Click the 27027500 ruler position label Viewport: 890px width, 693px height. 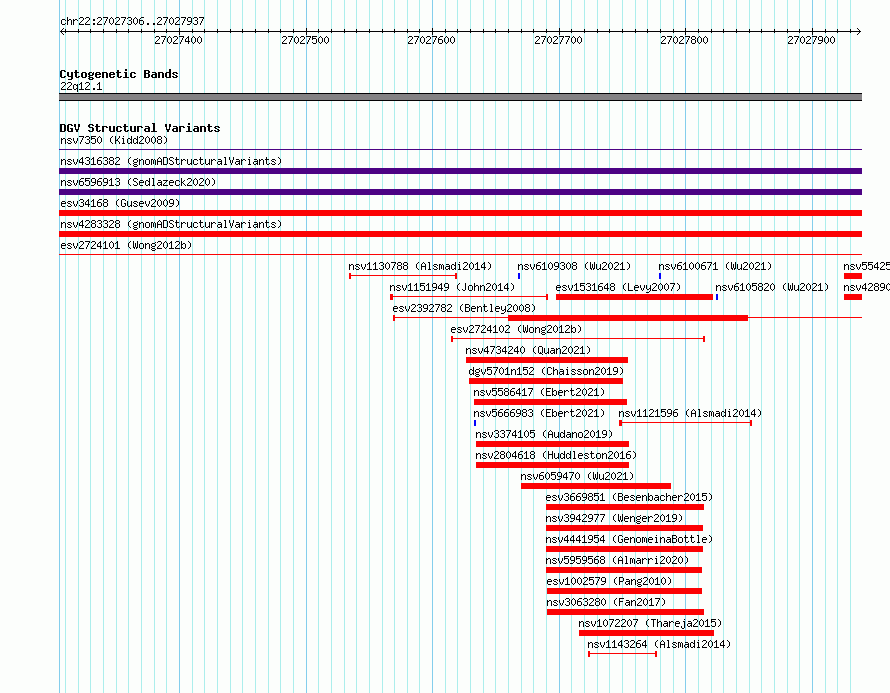(x=305, y=40)
